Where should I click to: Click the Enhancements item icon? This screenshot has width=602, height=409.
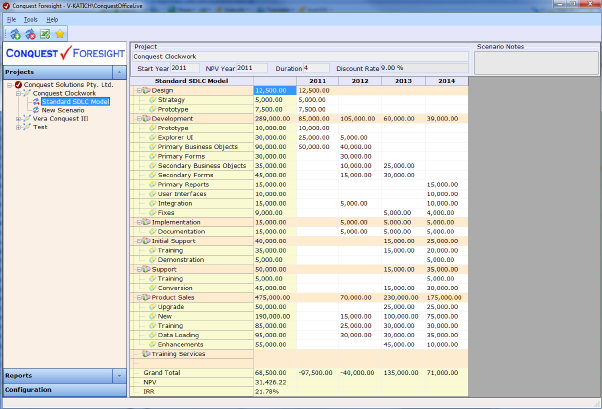(x=152, y=344)
